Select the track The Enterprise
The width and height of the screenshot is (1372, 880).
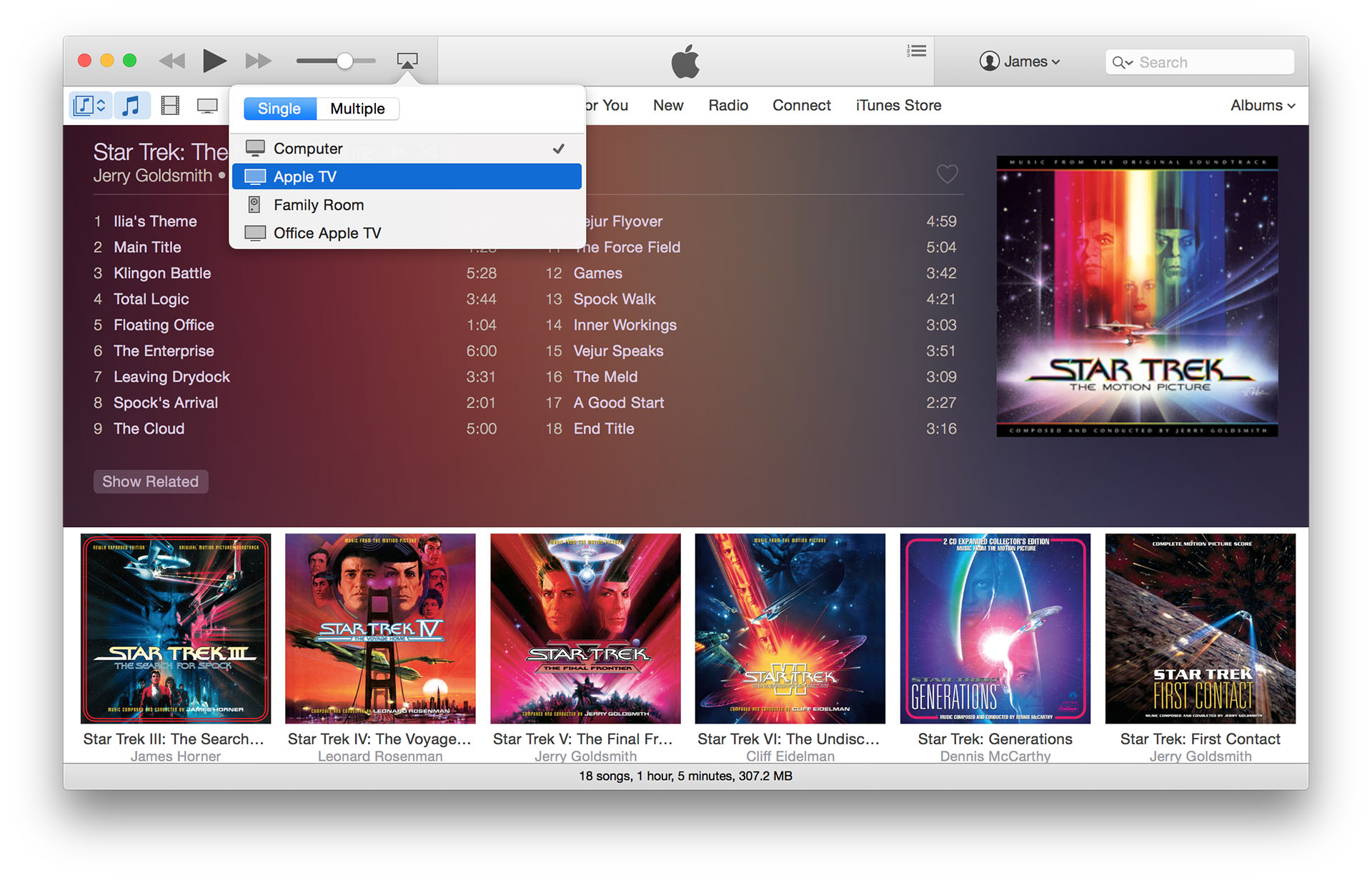(164, 351)
